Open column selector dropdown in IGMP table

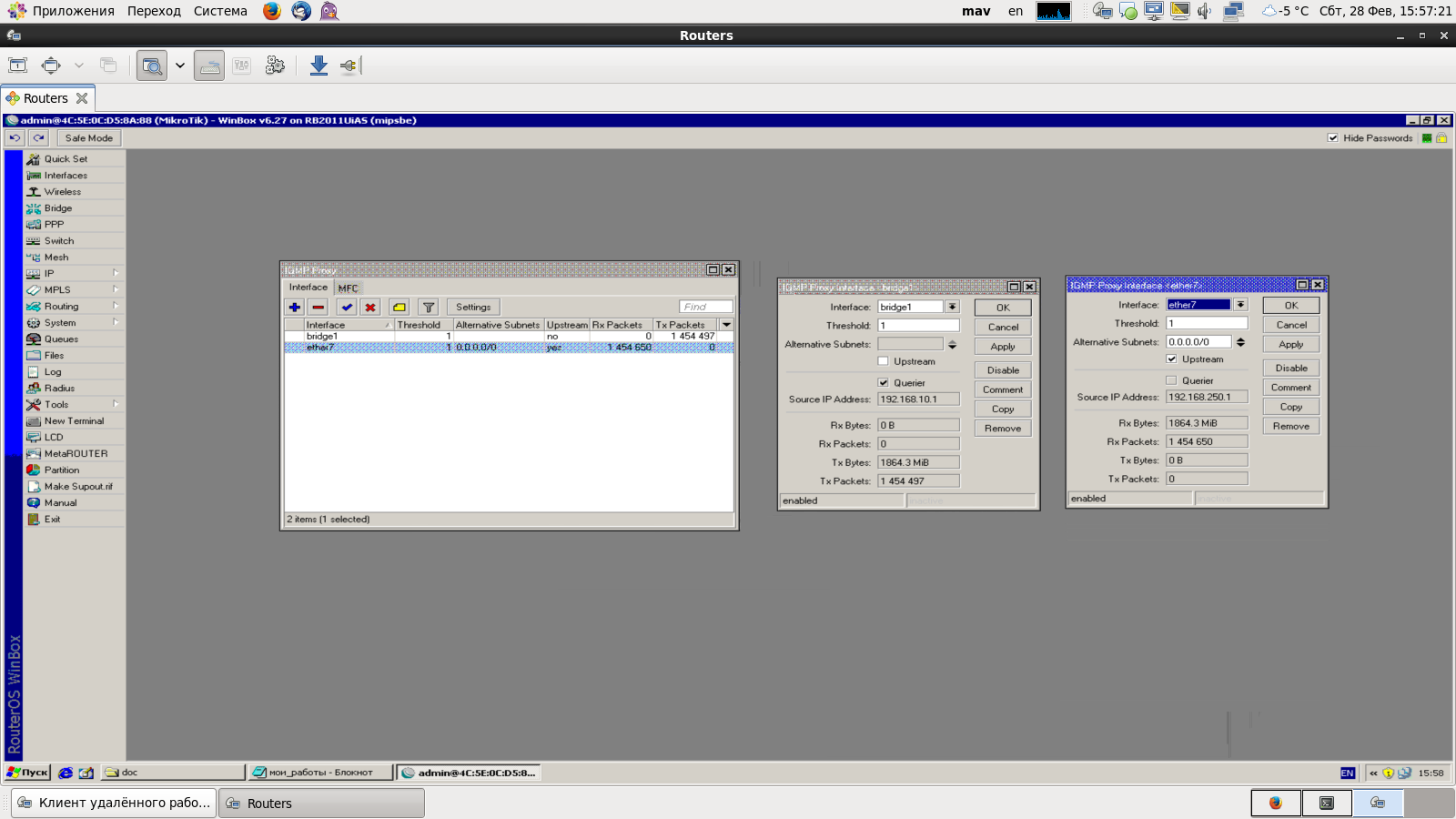pos(726,325)
